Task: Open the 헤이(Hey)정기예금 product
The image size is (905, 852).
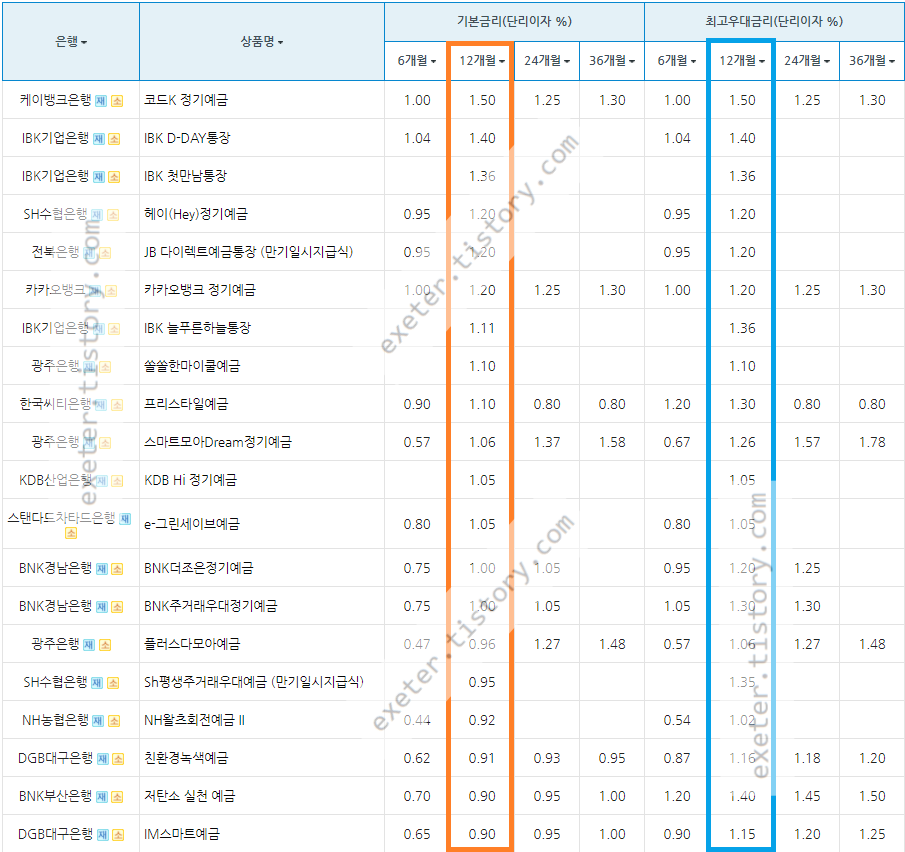Action: click(x=196, y=214)
